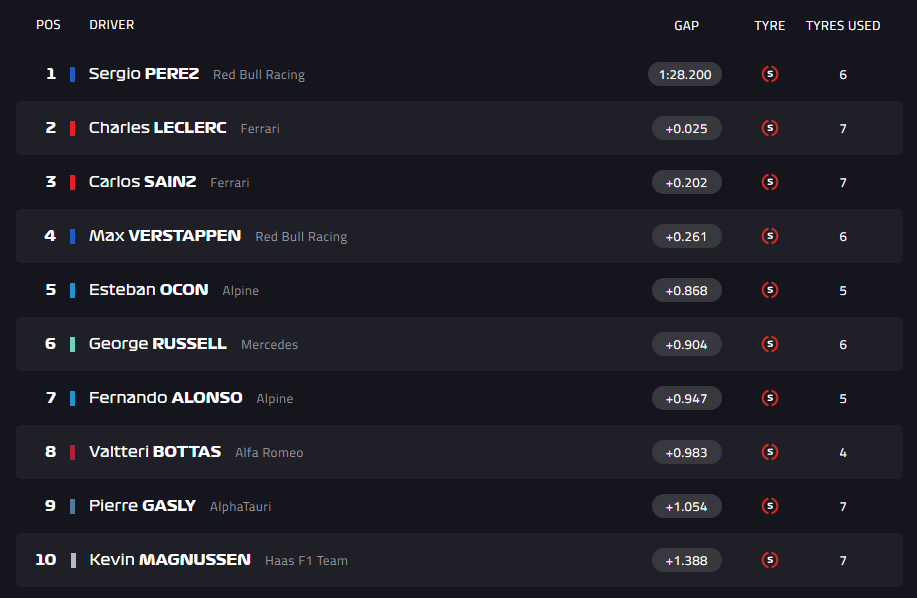Click the 1:28.200 lap time badge

[685, 74]
